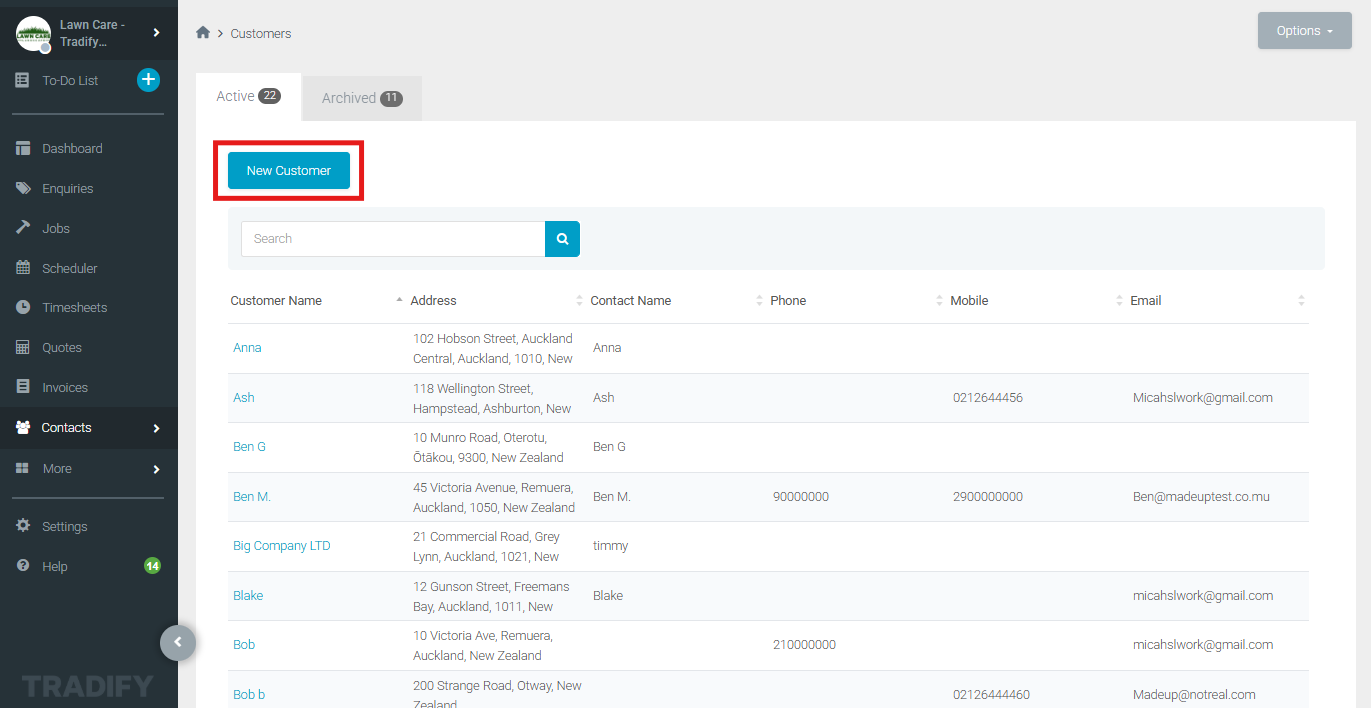
Task: Expand the Lawn Care account menu
Action: pos(156,33)
